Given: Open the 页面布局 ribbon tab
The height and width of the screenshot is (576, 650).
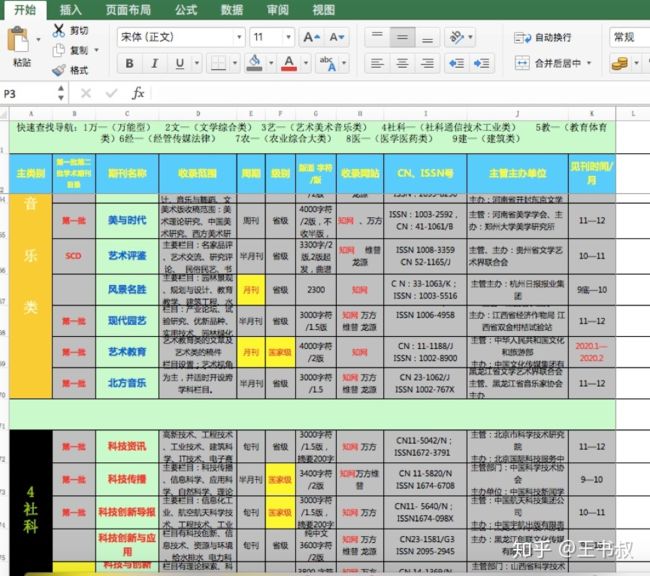Looking at the screenshot, I should point(128,10).
